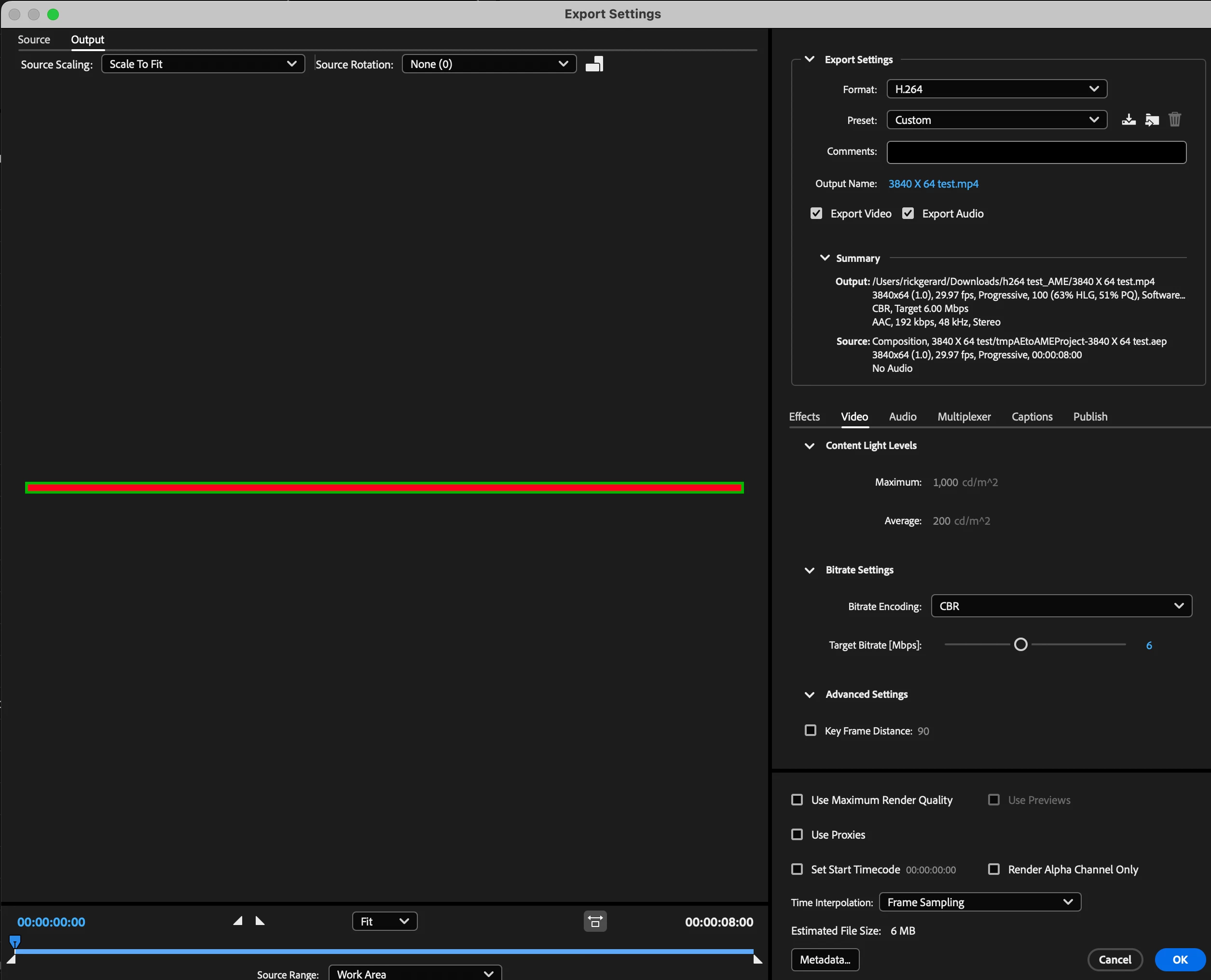Viewport: 1211px width, 980px height.
Task: Click inside the Comments text field
Action: tap(1036, 152)
